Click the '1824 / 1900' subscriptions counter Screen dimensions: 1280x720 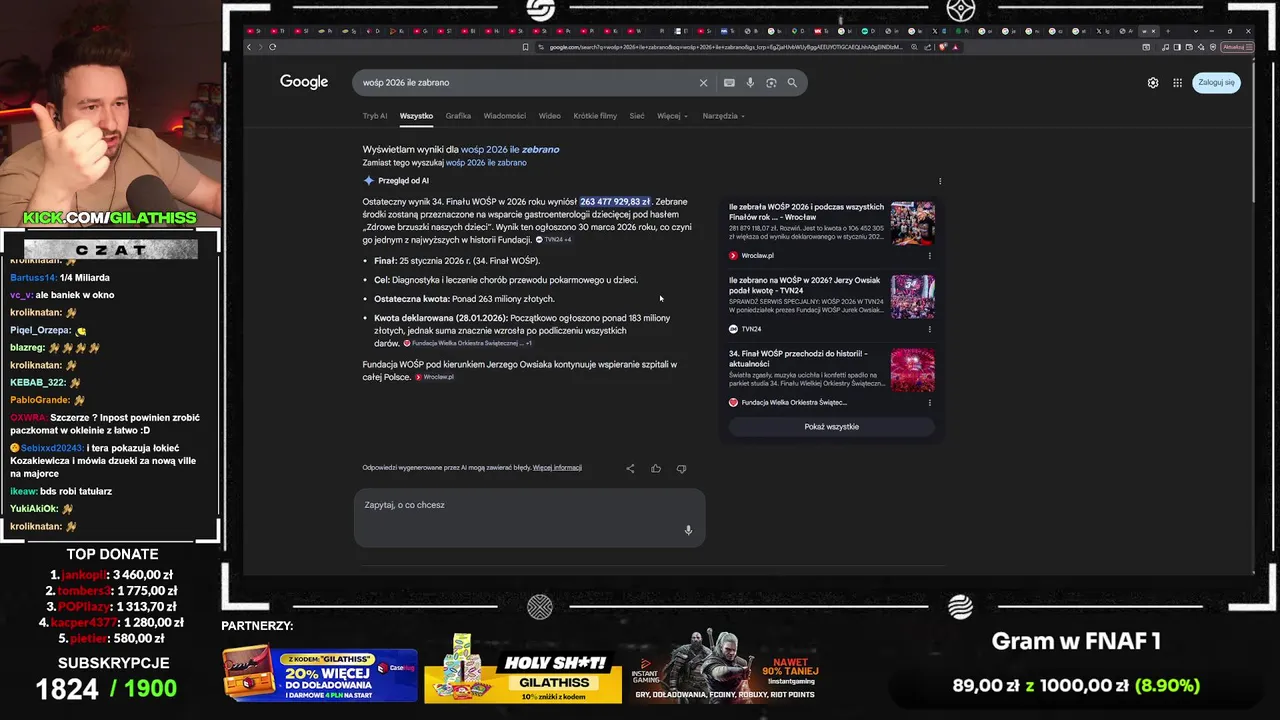[x=107, y=688]
